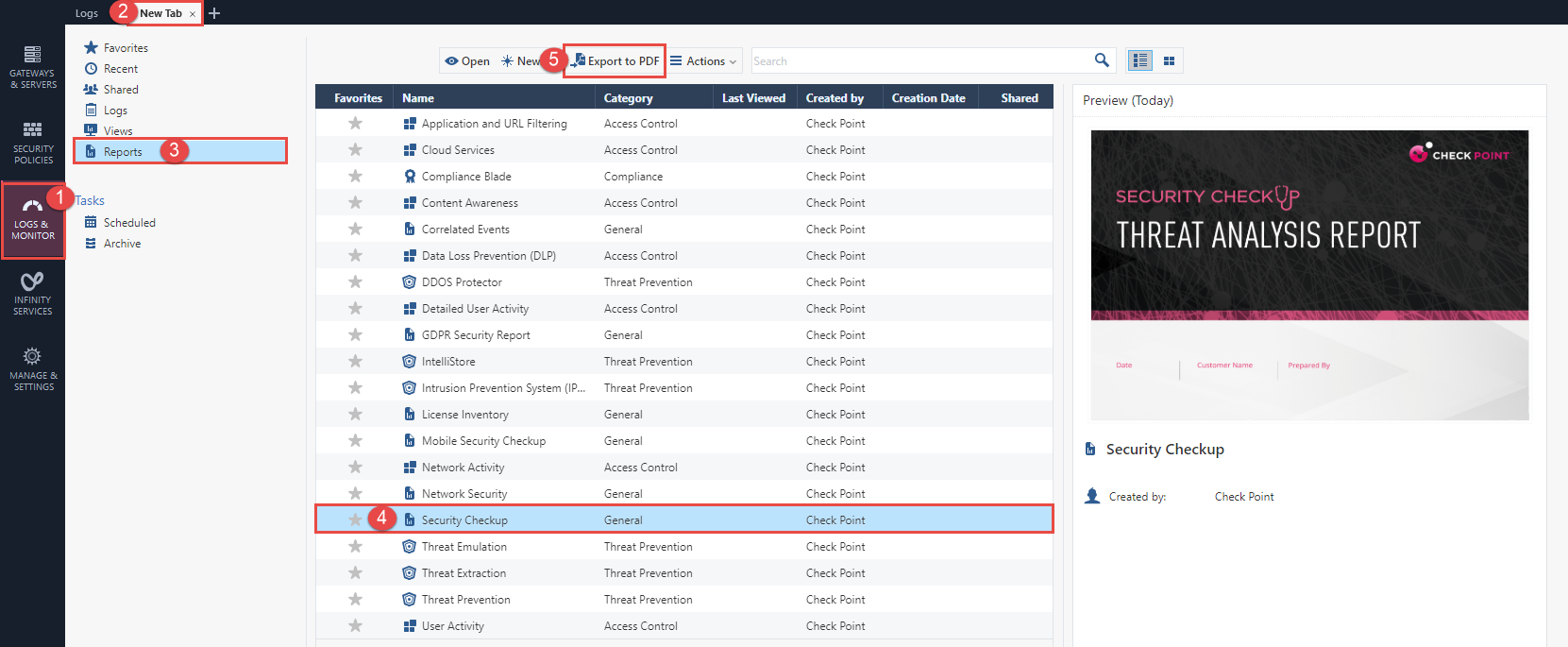
Task: Go to Security Policies section
Action: tap(33, 143)
